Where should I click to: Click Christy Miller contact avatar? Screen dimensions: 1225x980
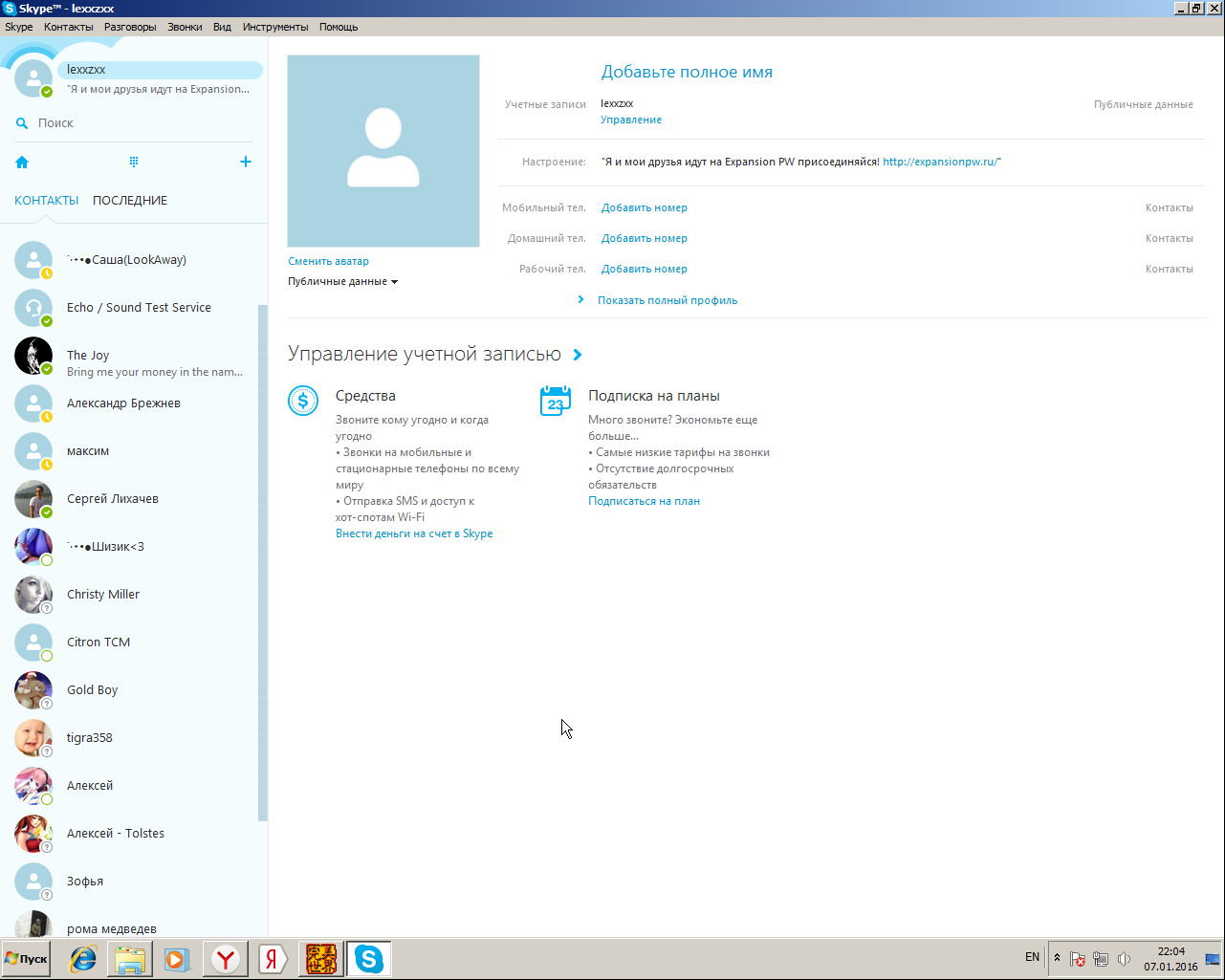pos(33,595)
